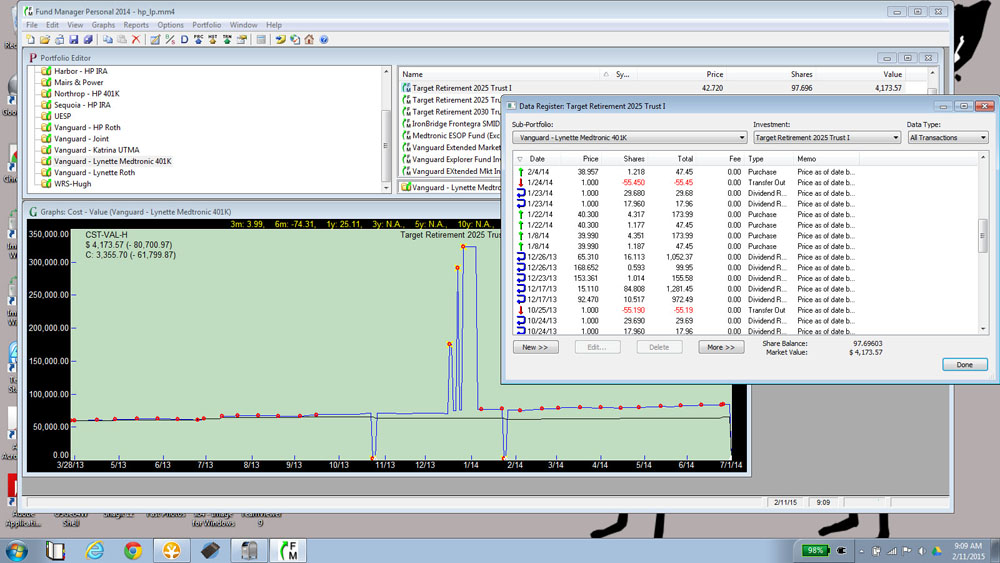Click the New >> button
Screen dimensions: 1000x563
coord(535,347)
